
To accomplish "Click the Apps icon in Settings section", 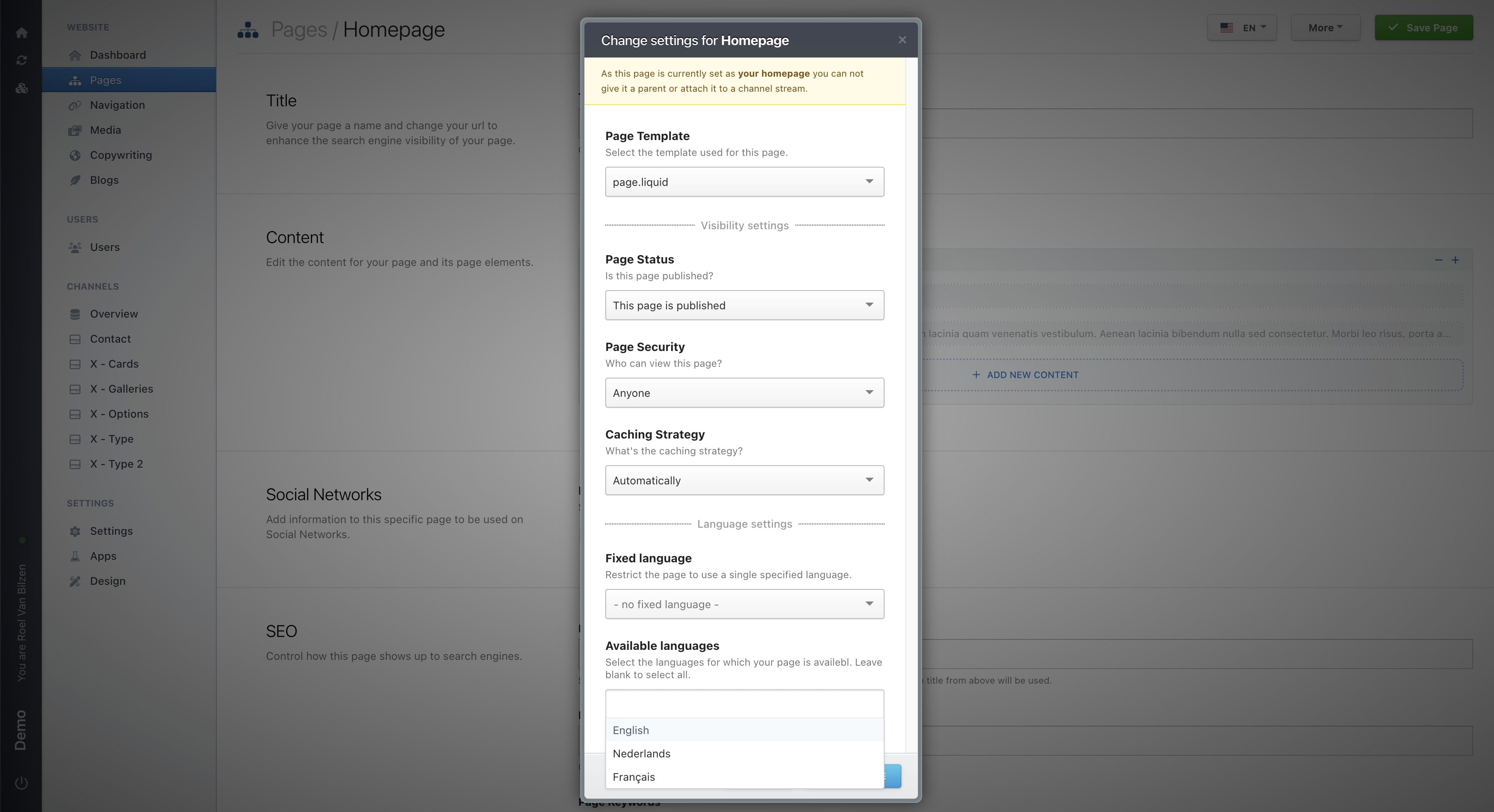I will point(75,556).
